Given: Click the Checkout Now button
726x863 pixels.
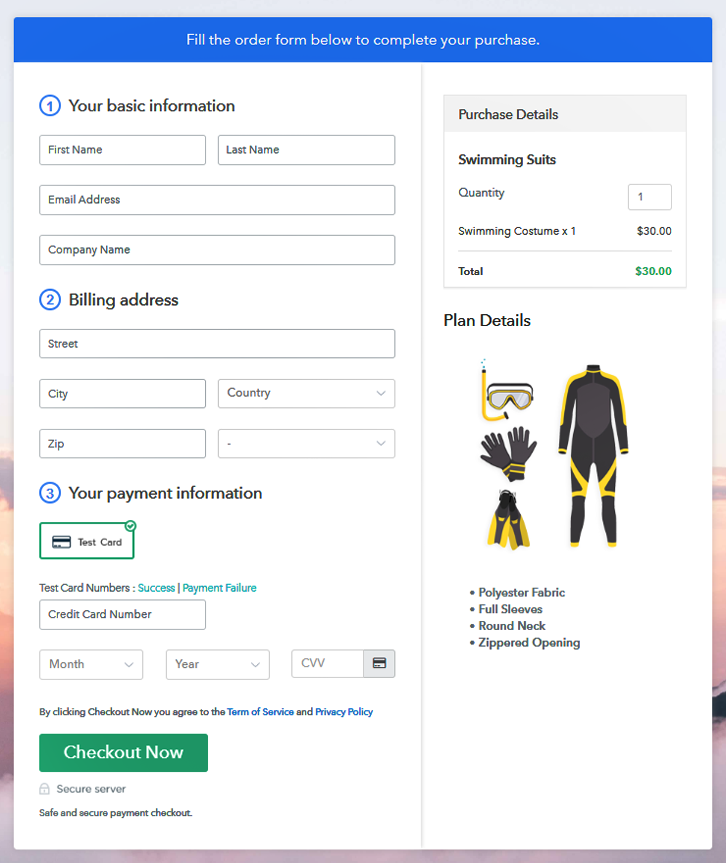Looking at the screenshot, I should (123, 752).
